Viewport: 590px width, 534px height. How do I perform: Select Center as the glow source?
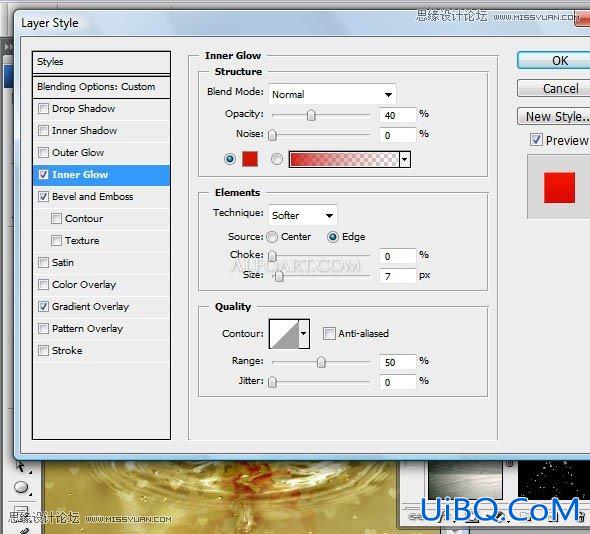click(272, 237)
